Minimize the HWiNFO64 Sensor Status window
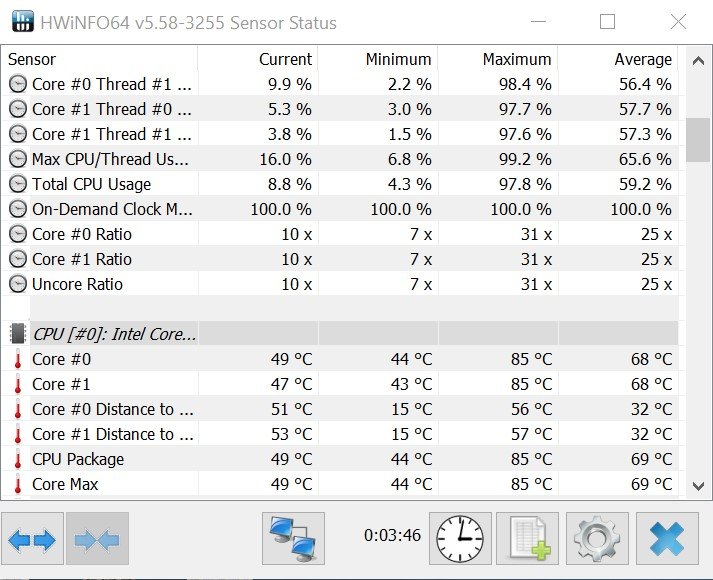This screenshot has width=713, height=580. coord(538,21)
